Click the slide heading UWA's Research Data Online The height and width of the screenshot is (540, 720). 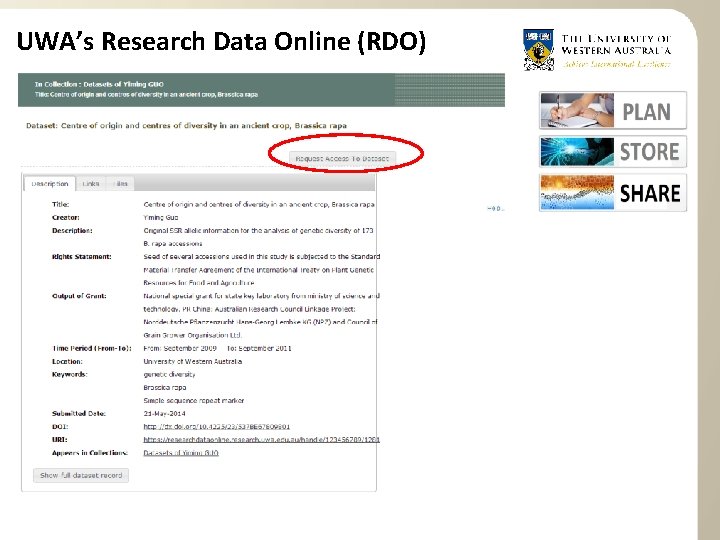tap(221, 41)
